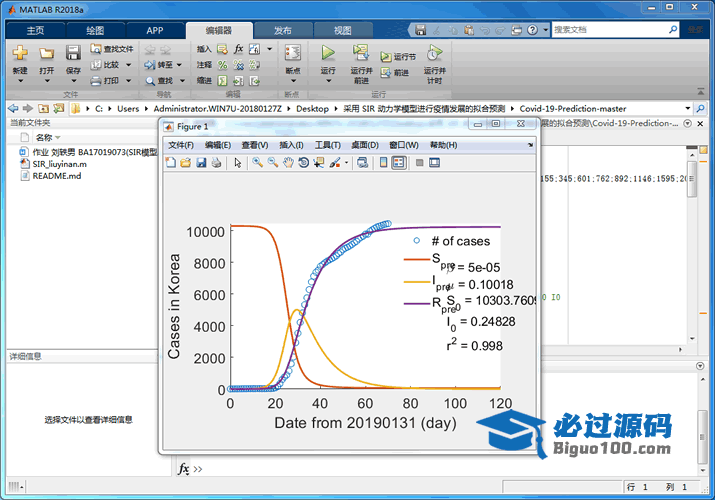
Task: Toggle the Zoom Out tool in Figure 1
Action: (x=273, y=163)
